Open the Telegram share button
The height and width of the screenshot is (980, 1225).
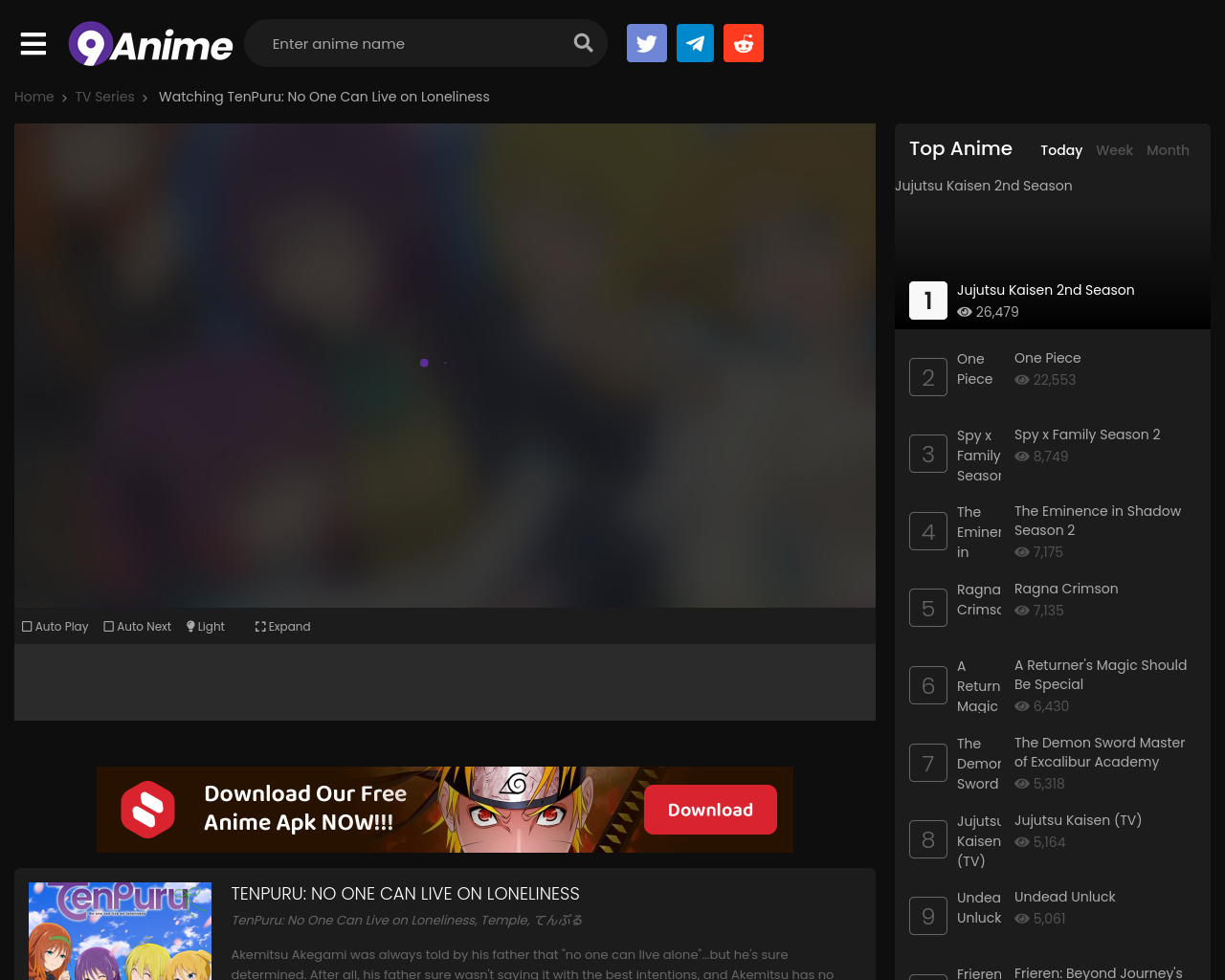695,43
